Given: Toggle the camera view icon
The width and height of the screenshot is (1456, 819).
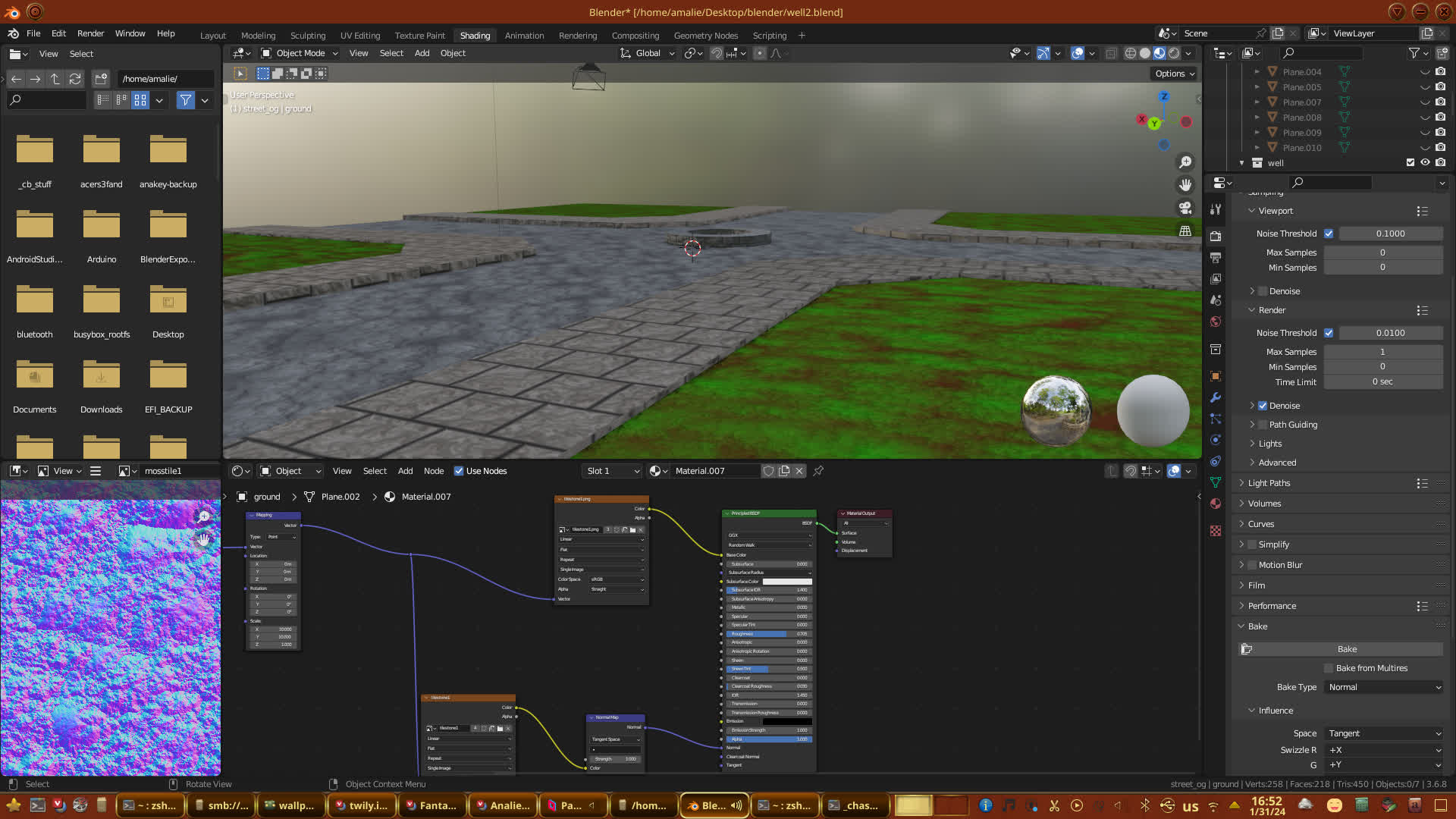Looking at the screenshot, I should [x=1185, y=208].
